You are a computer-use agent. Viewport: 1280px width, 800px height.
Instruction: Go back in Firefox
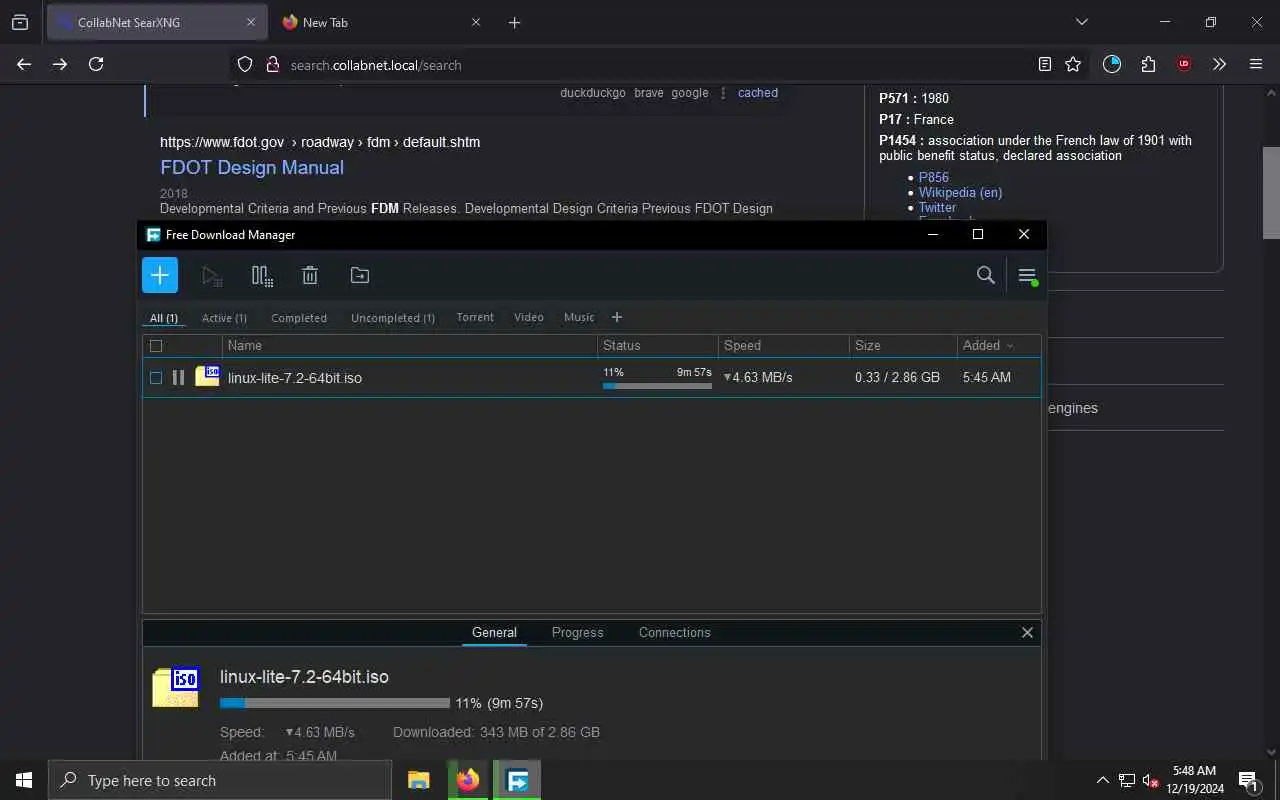tap(24, 64)
